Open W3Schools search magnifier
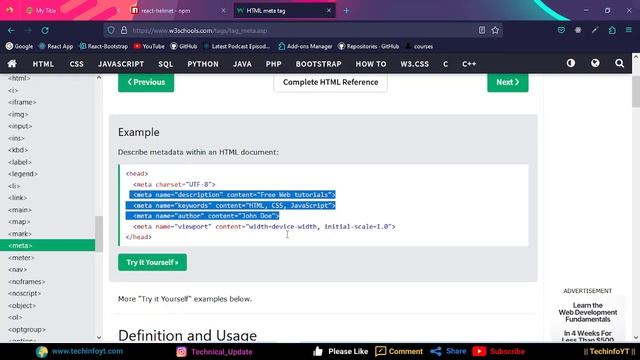 pyautogui.click(x=619, y=63)
